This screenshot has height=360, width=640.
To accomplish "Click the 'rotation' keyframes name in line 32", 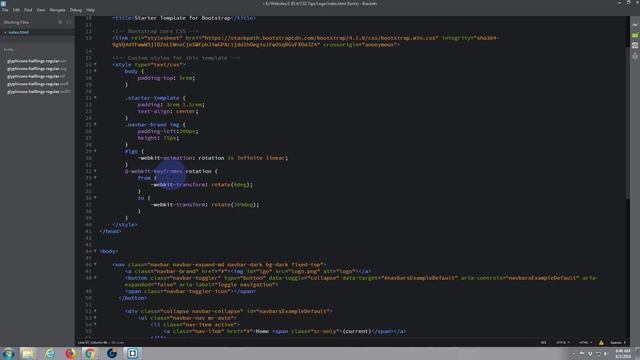I will 198,171.
